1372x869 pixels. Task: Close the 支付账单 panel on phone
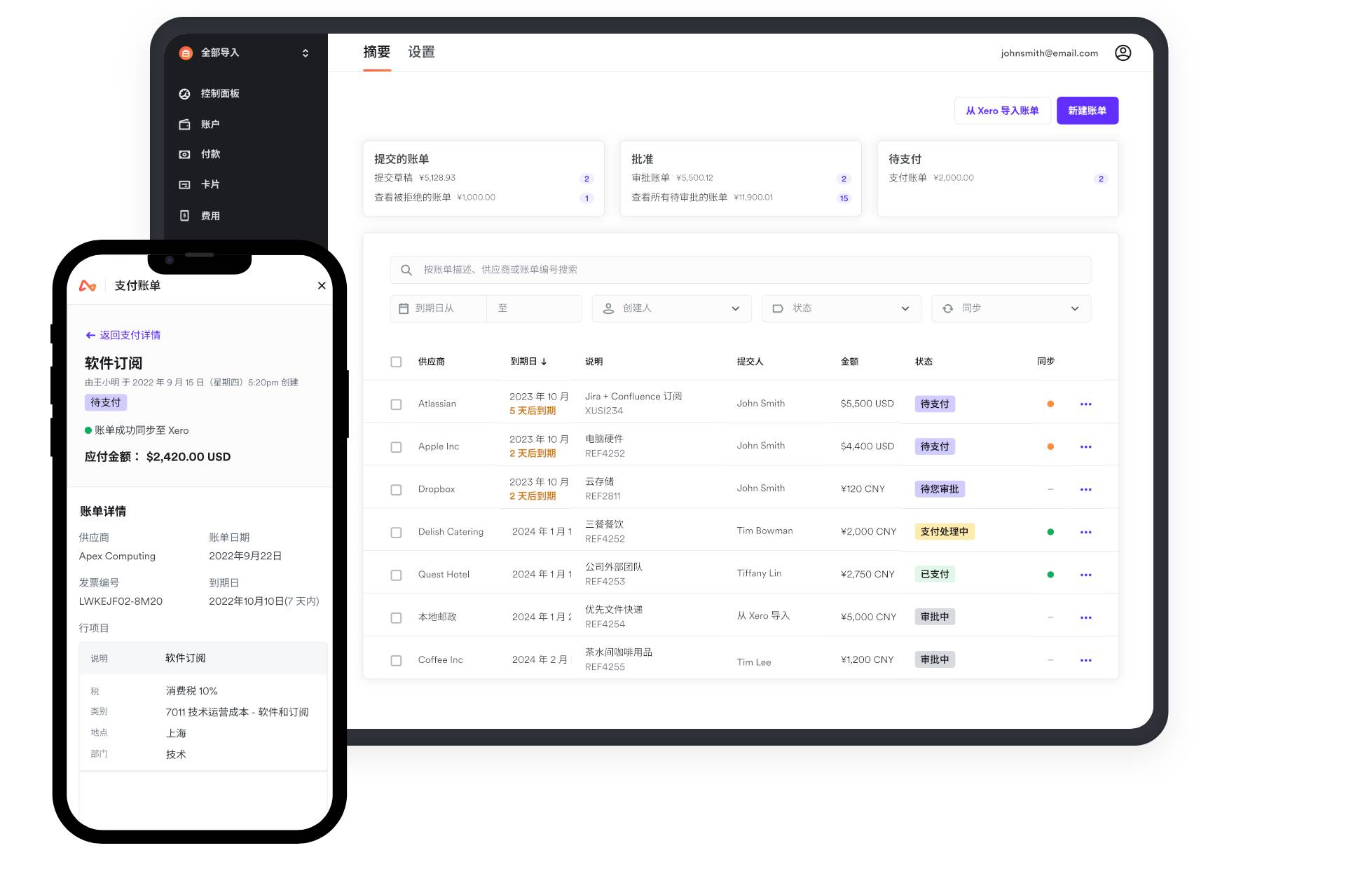tap(322, 286)
